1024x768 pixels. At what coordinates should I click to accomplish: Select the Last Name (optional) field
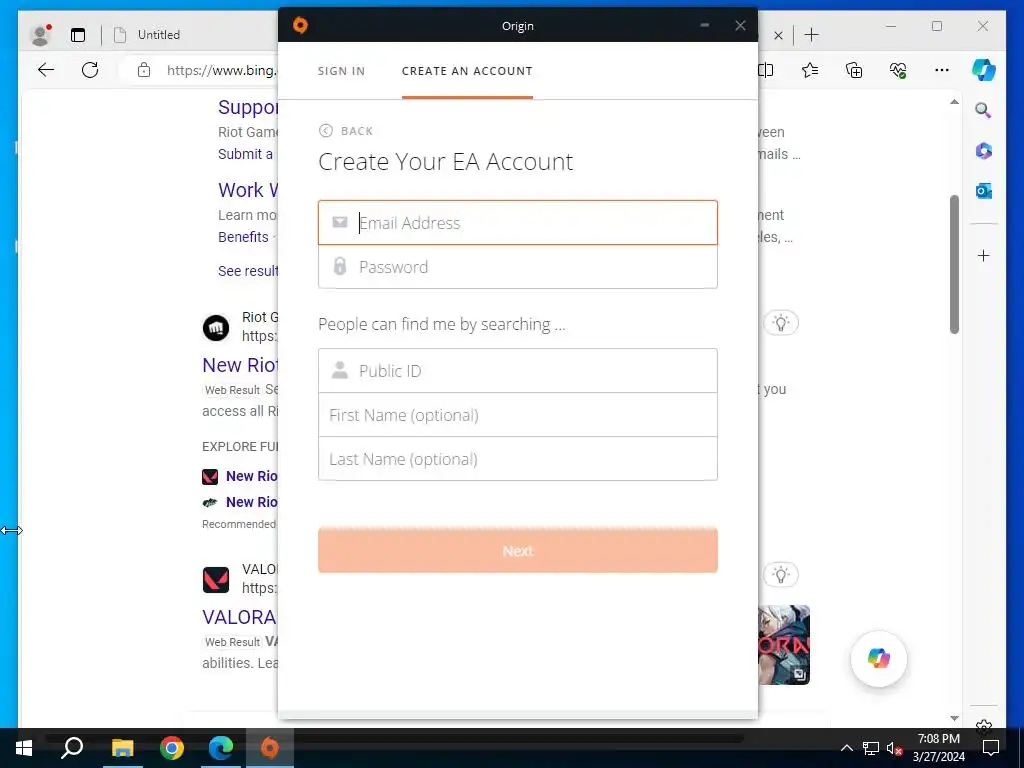pos(518,459)
